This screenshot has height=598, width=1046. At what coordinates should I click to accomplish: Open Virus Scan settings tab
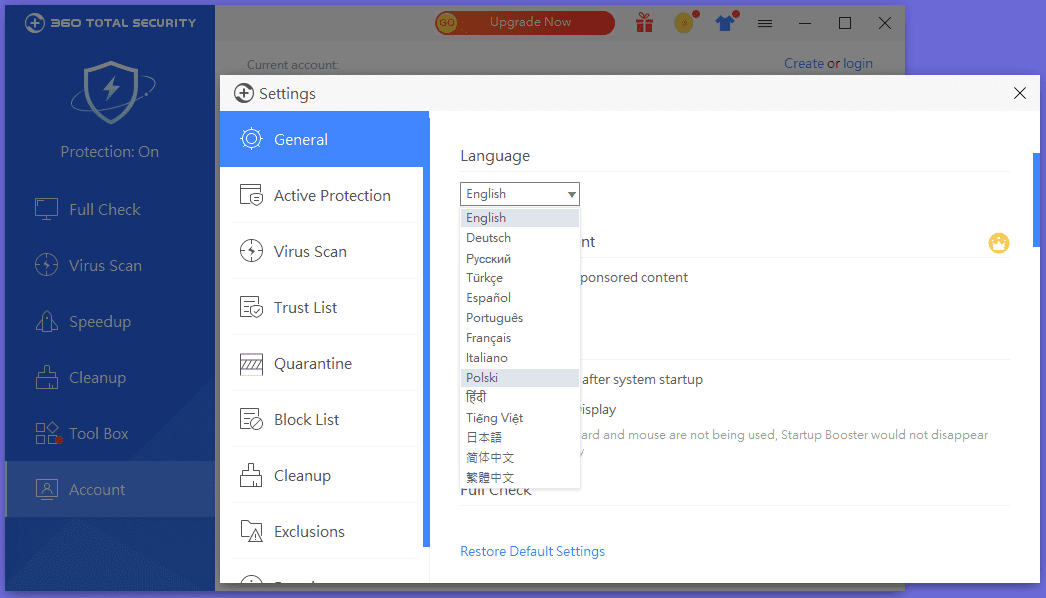[x=324, y=251]
